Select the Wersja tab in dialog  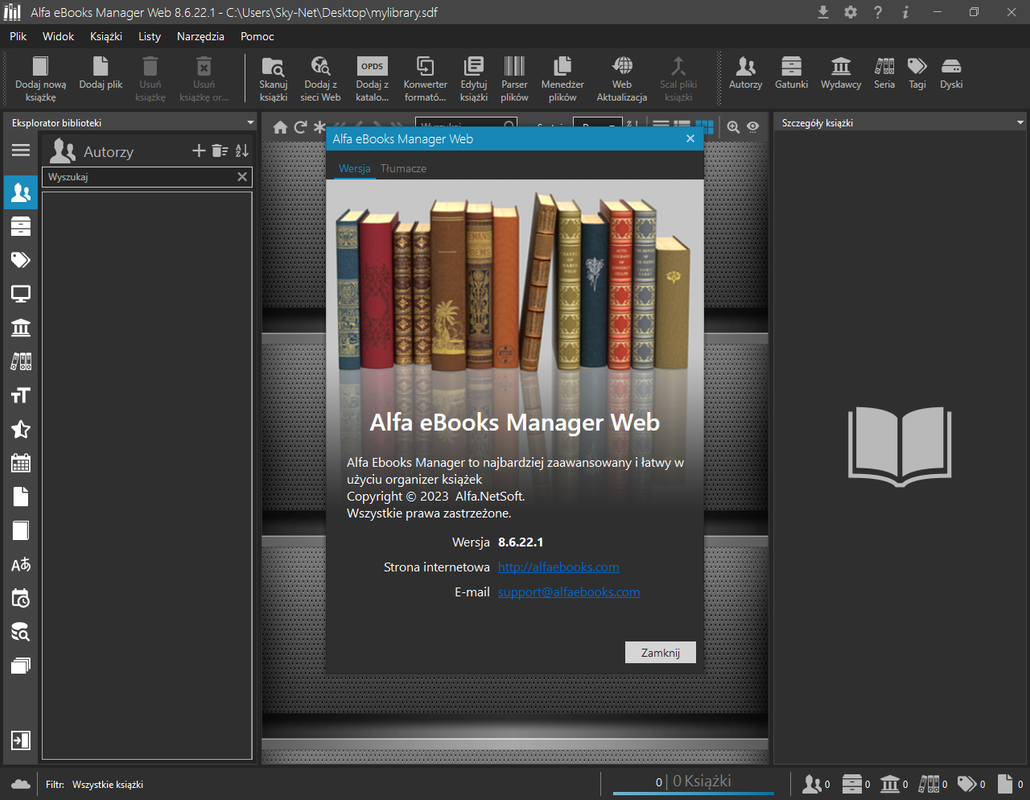(354, 168)
